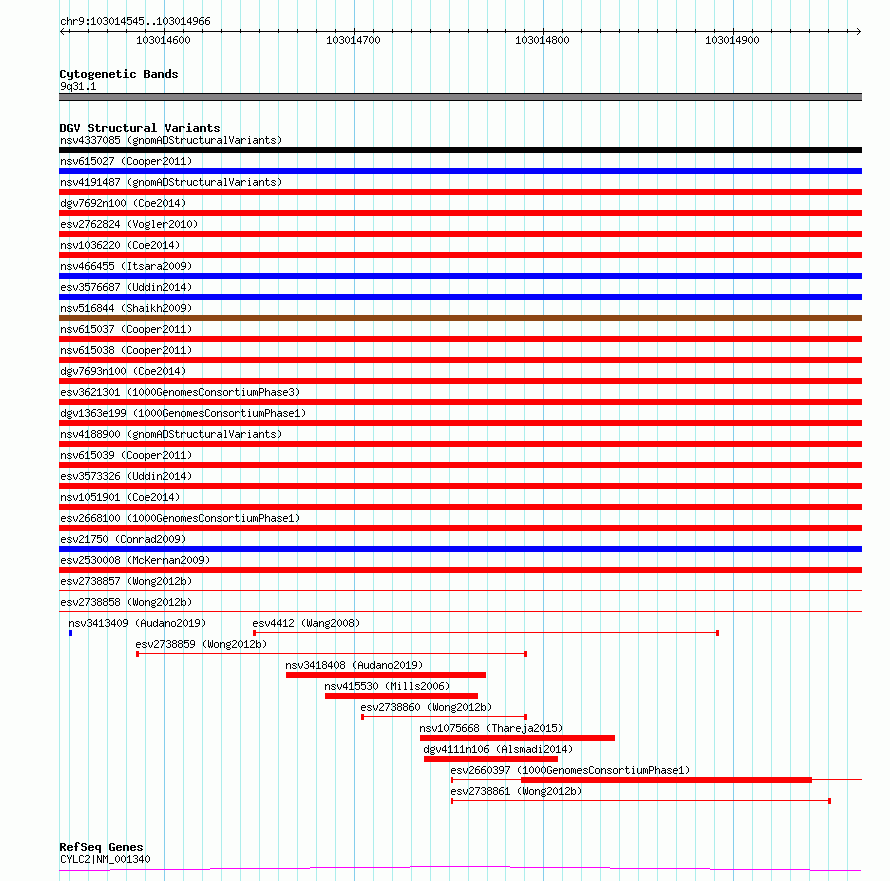The image size is (890, 881).
Task: Click the small blue nsv3413409 marker
Action: [70, 633]
